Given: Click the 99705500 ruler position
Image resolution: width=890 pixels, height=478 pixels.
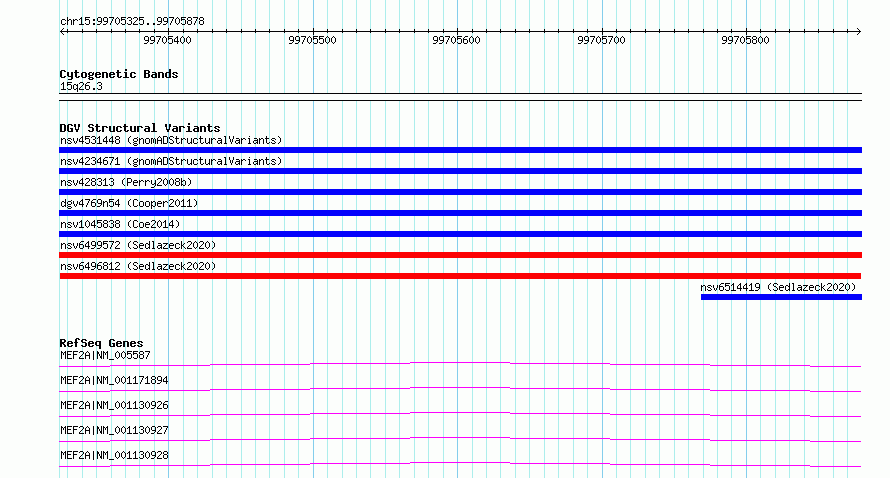Looking at the screenshot, I should [312, 40].
